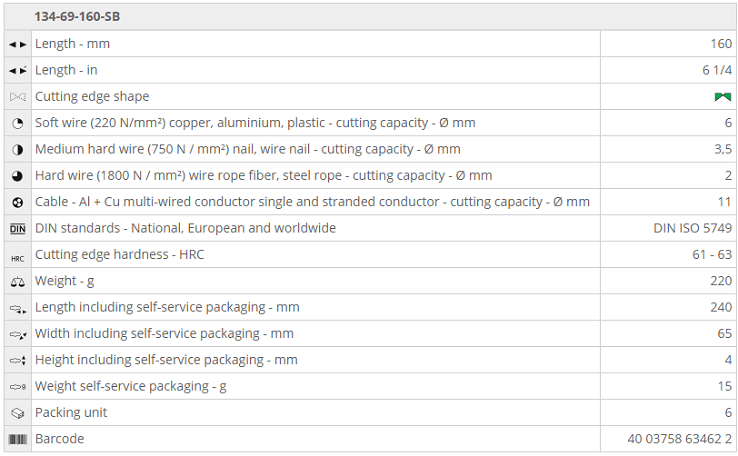Click the height including packaging icon

[x=17, y=360]
